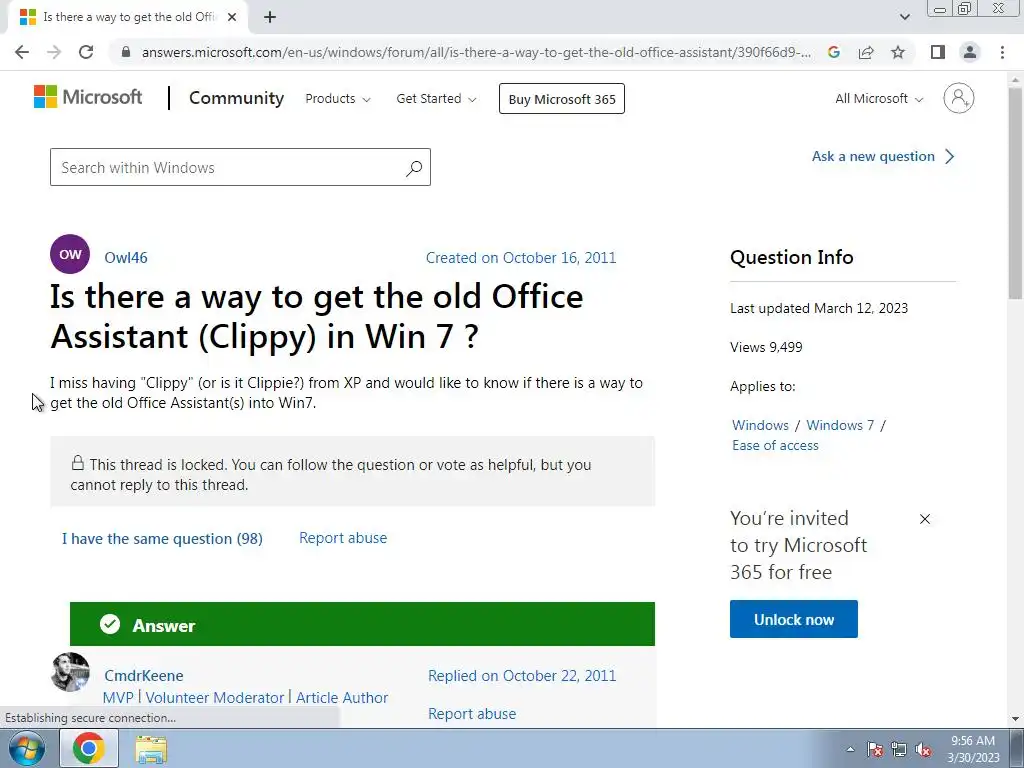Close the Office Assistant question tab
The width and height of the screenshot is (1024, 768).
tap(232, 18)
